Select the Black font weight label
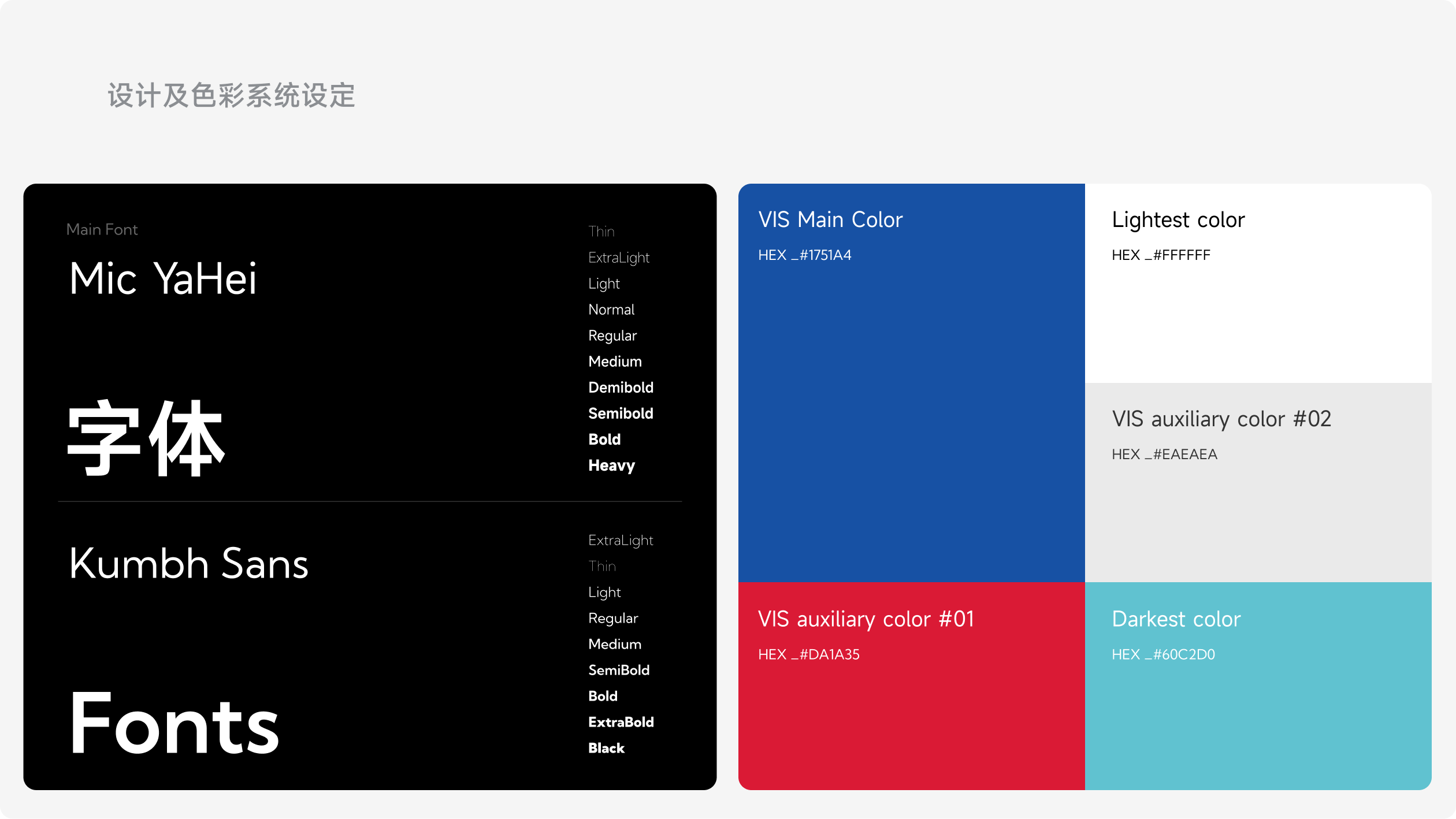 pyautogui.click(x=606, y=748)
